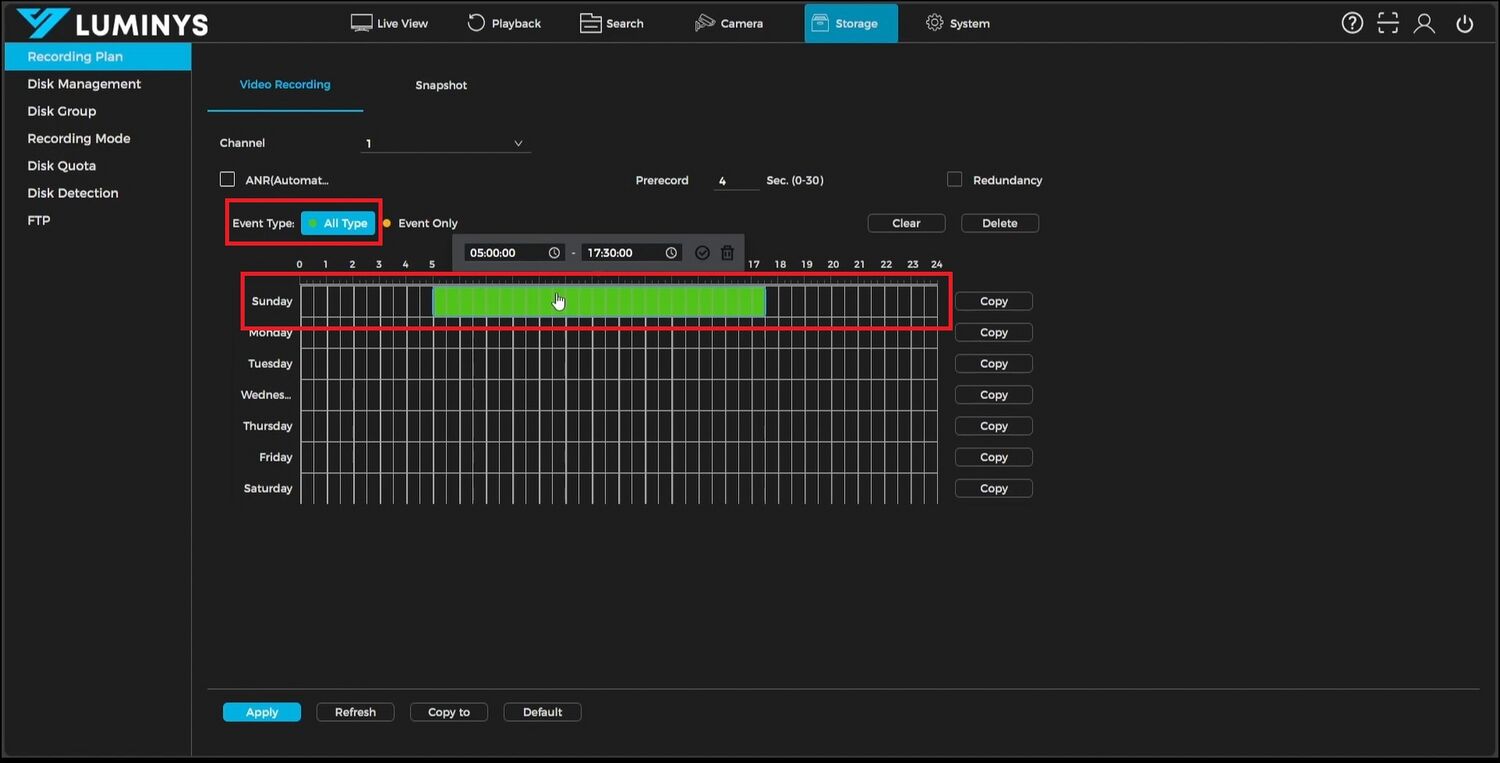
Task: Click Copy button for Sunday row
Action: point(993,301)
